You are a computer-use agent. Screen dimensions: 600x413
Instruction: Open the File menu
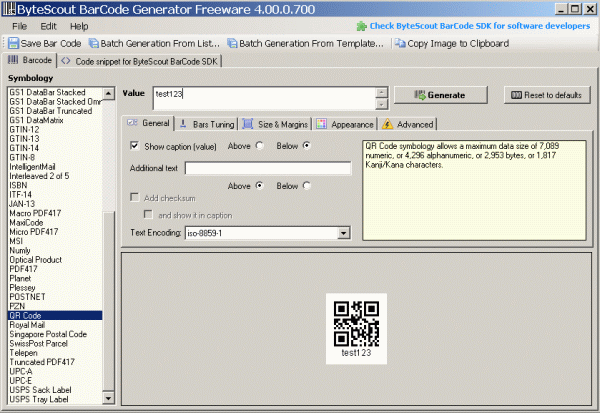tap(20, 26)
